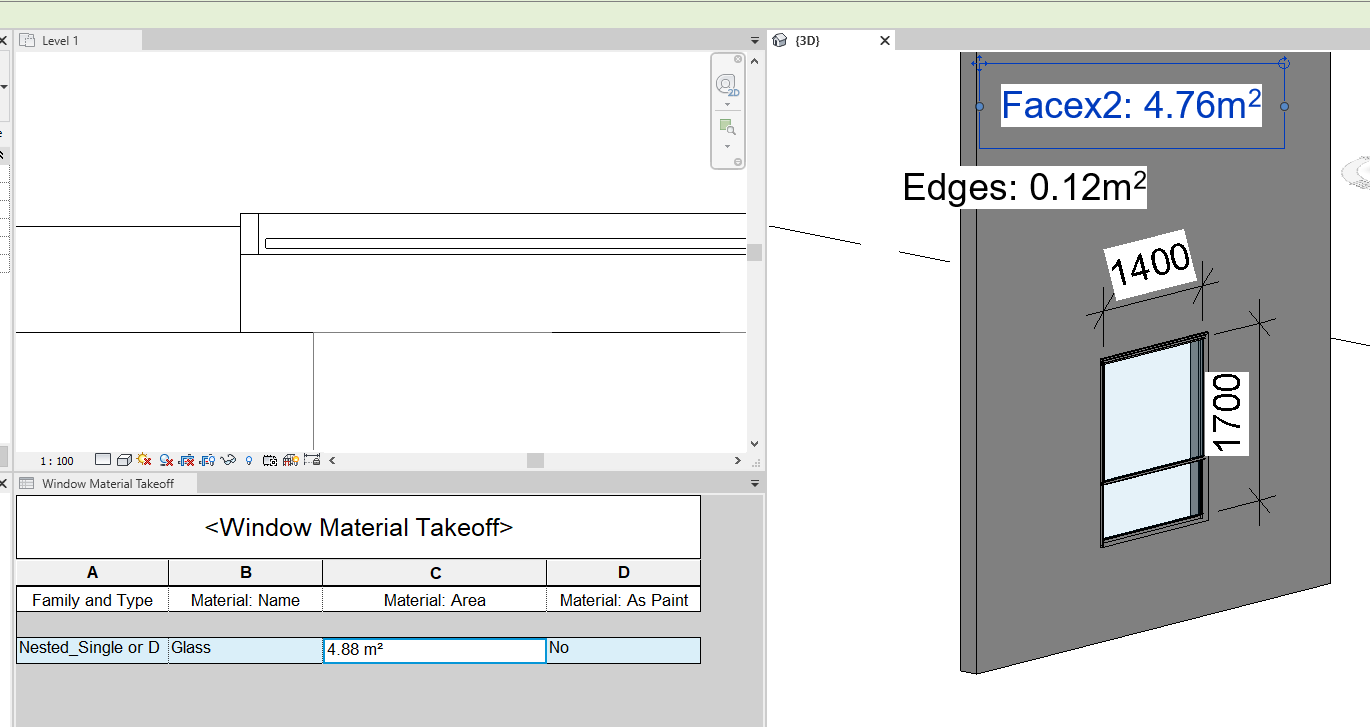
Task: Expand the zoom tool dropdown arrow
Action: tap(727, 146)
